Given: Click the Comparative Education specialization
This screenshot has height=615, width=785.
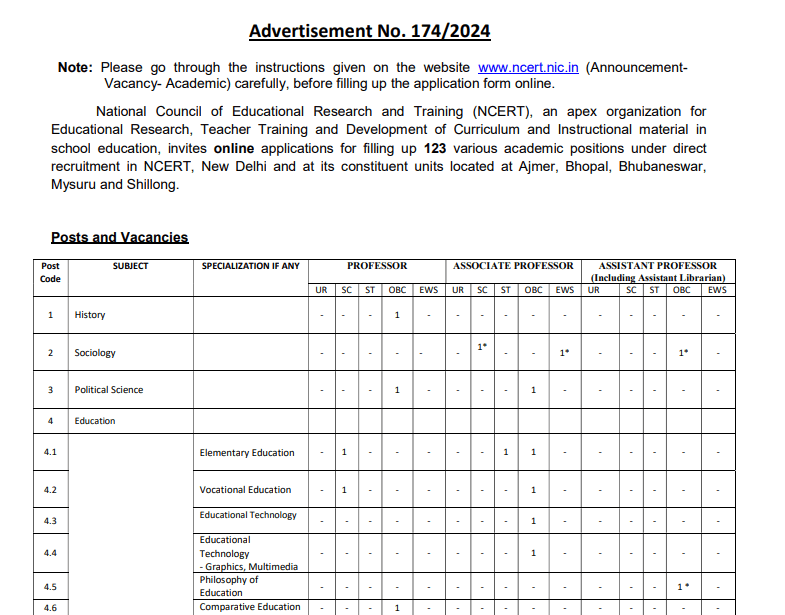Looking at the screenshot, I should (x=250, y=607).
